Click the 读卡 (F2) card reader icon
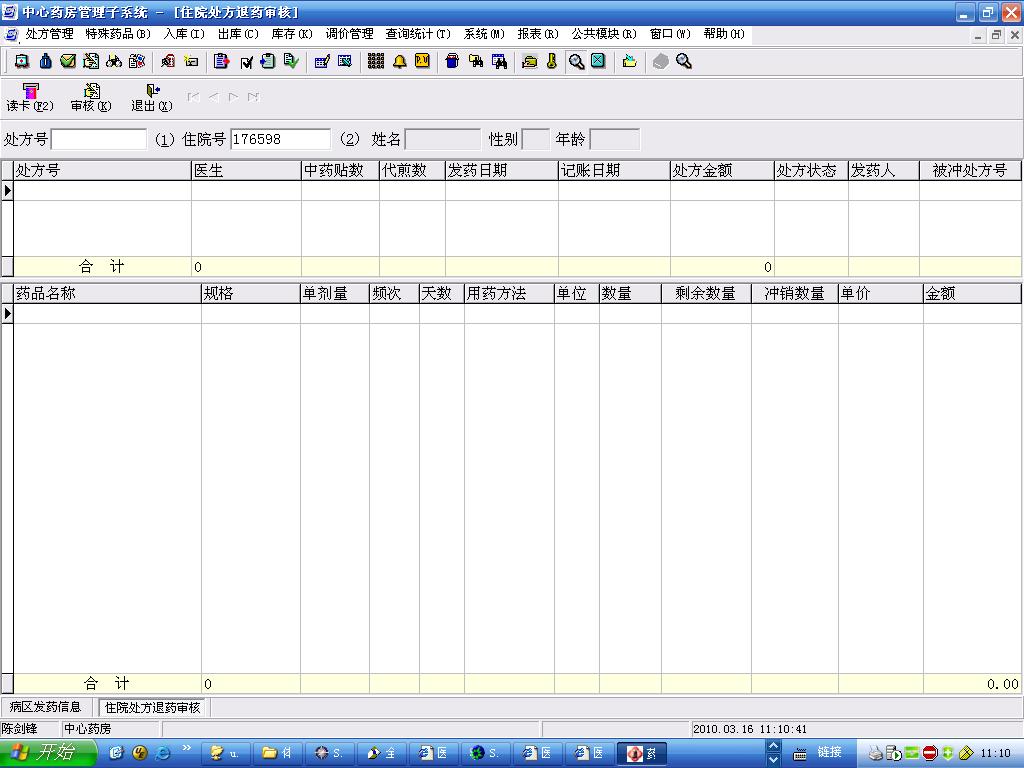 pyautogui.click(x=30, y=97)
